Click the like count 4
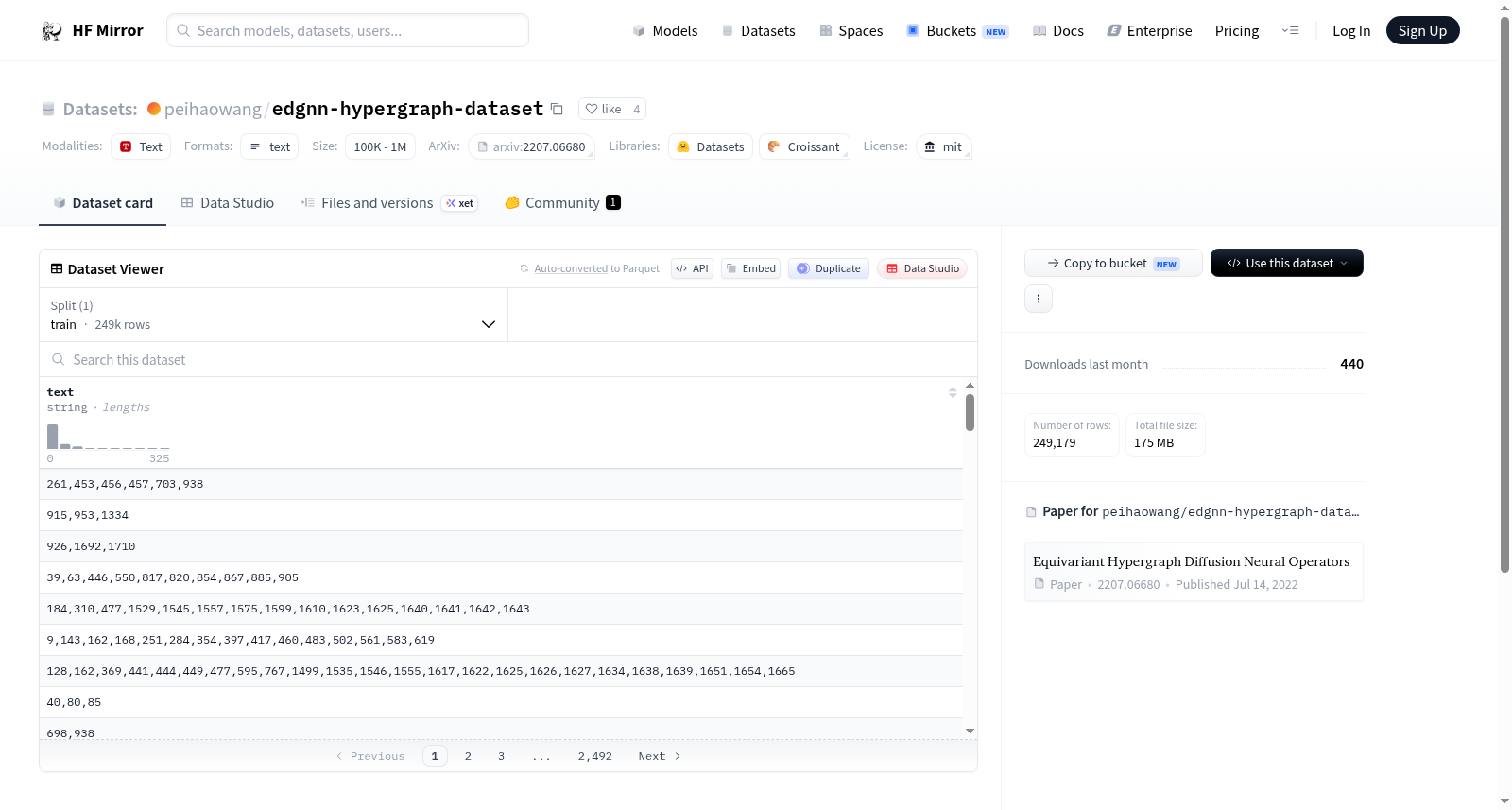The width and height of the screenshot is (1512, 810). (637, 109)
